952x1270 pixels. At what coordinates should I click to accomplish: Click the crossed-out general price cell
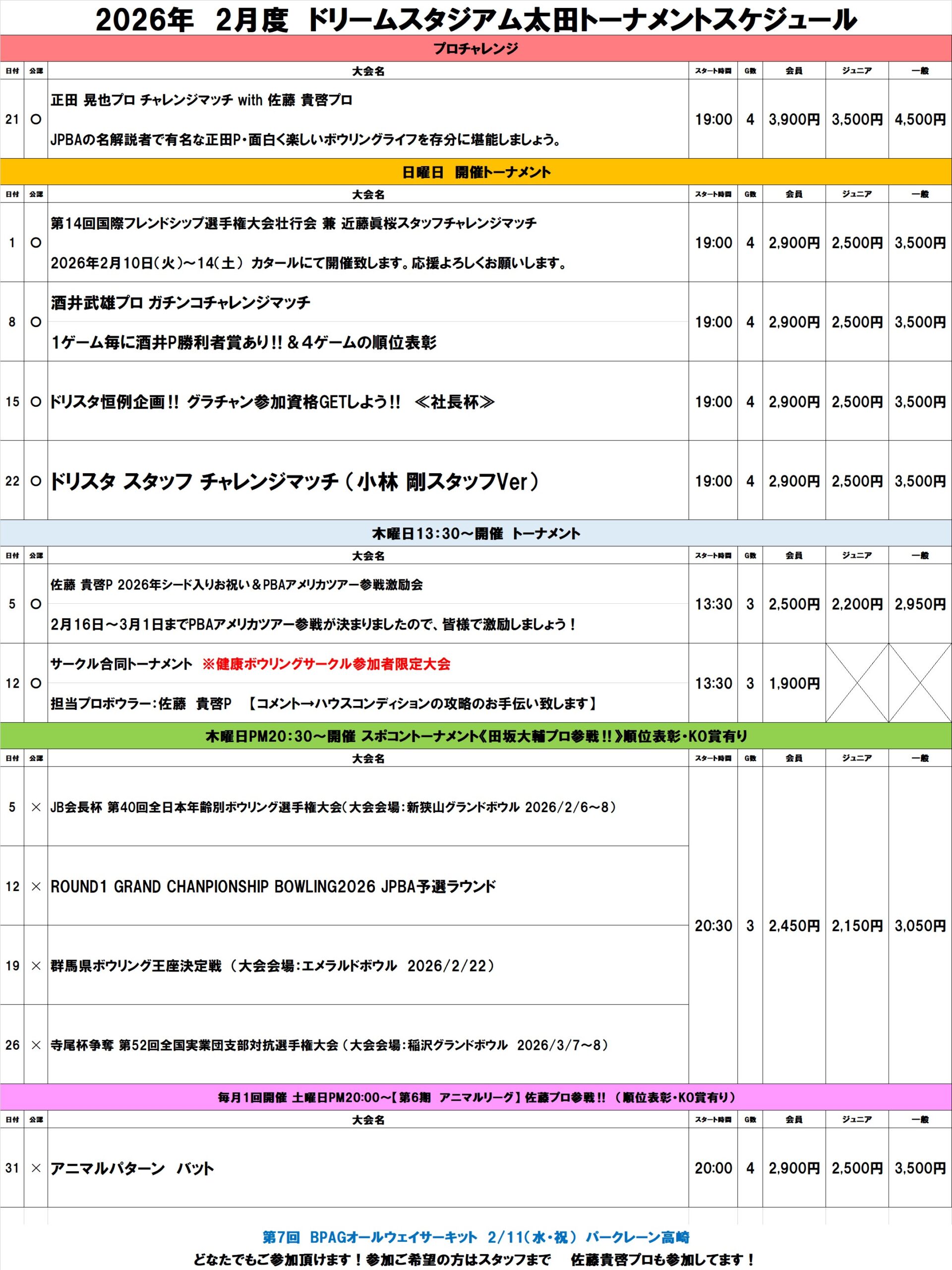click(x=920, y=683)
